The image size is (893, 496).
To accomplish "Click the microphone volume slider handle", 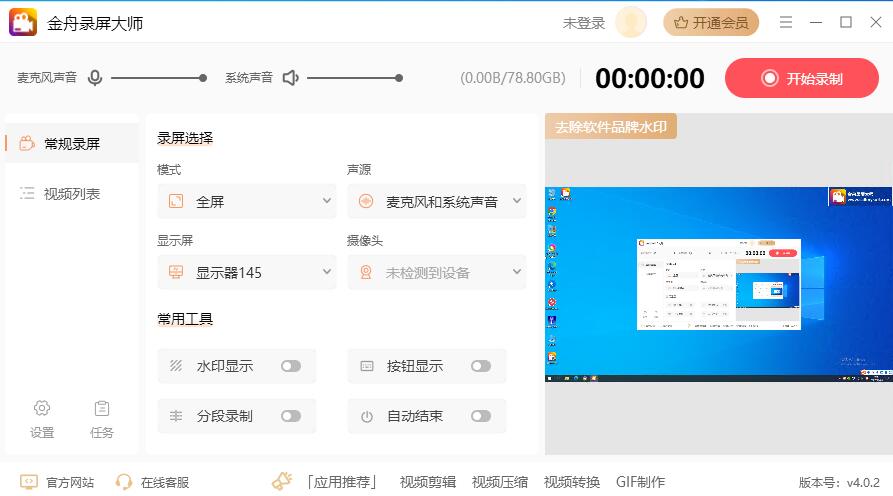I will click(x=203, y=78).
